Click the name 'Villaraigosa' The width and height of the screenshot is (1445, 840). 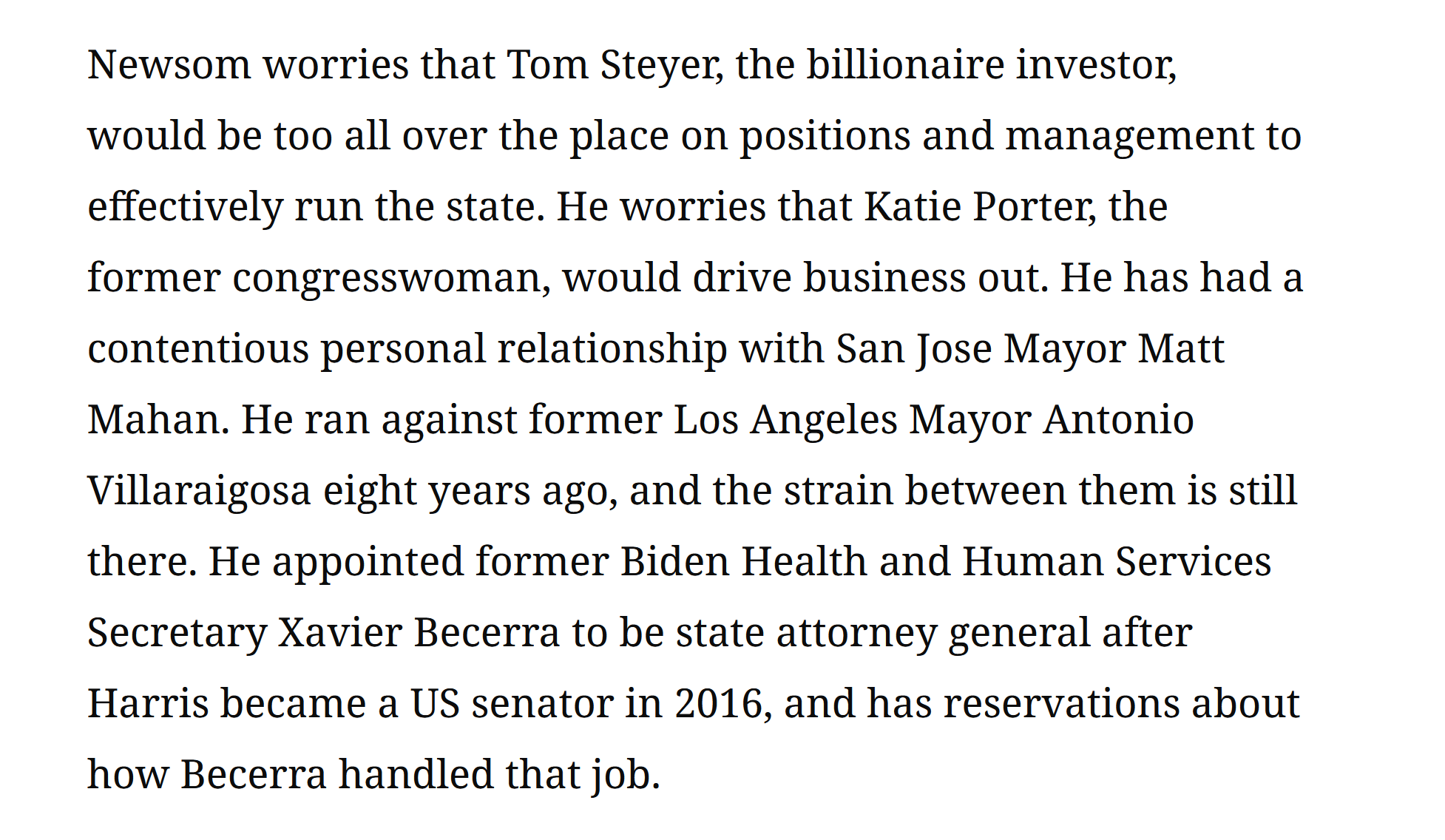click(x=199, y=492)
